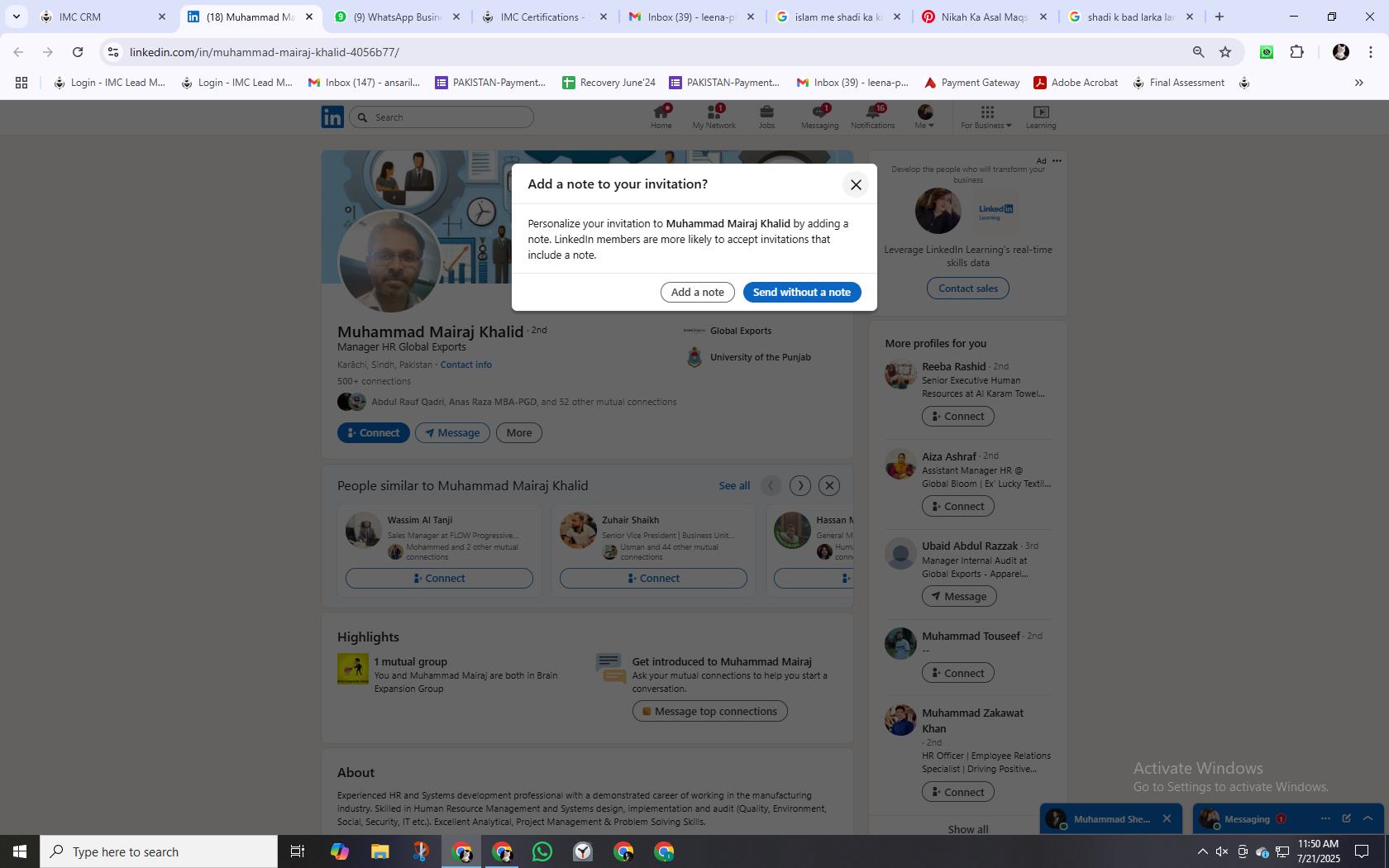Connect with Wassim Al Tanji

[439, 578]
